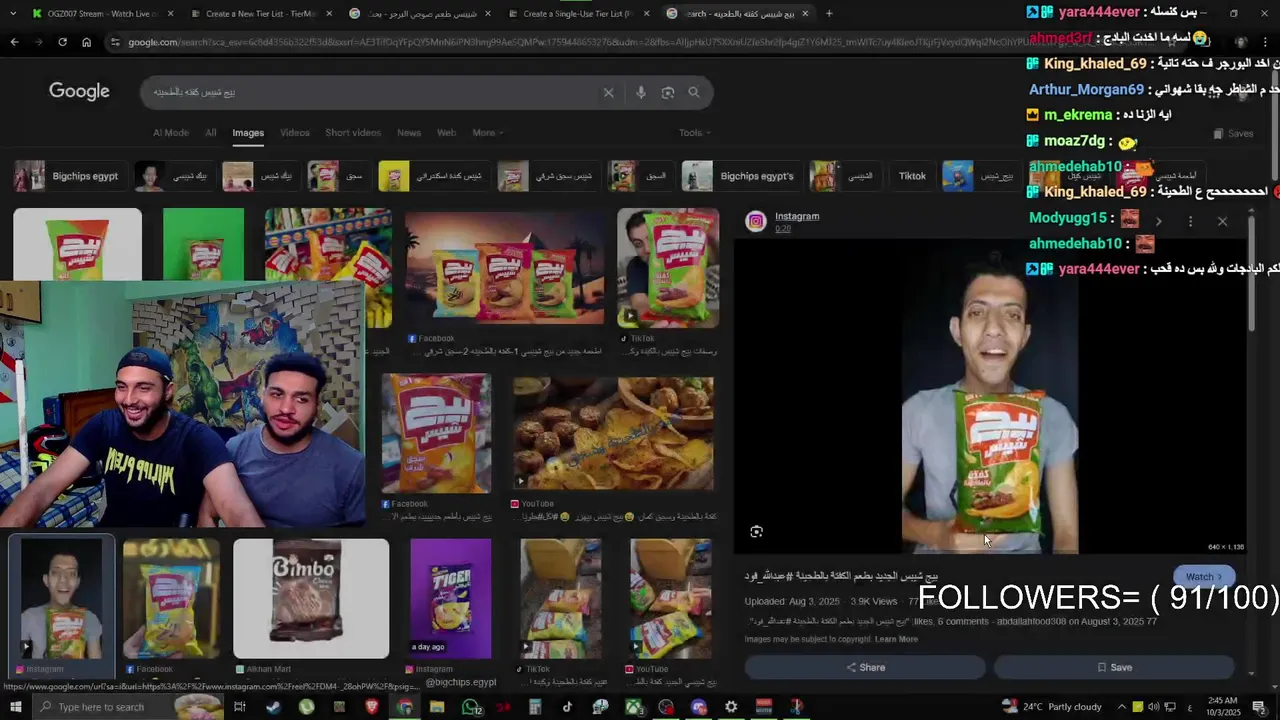Screen dimensions: 1280x720
Task: Go to next image in preview panel
Action: coord(1158,221)
